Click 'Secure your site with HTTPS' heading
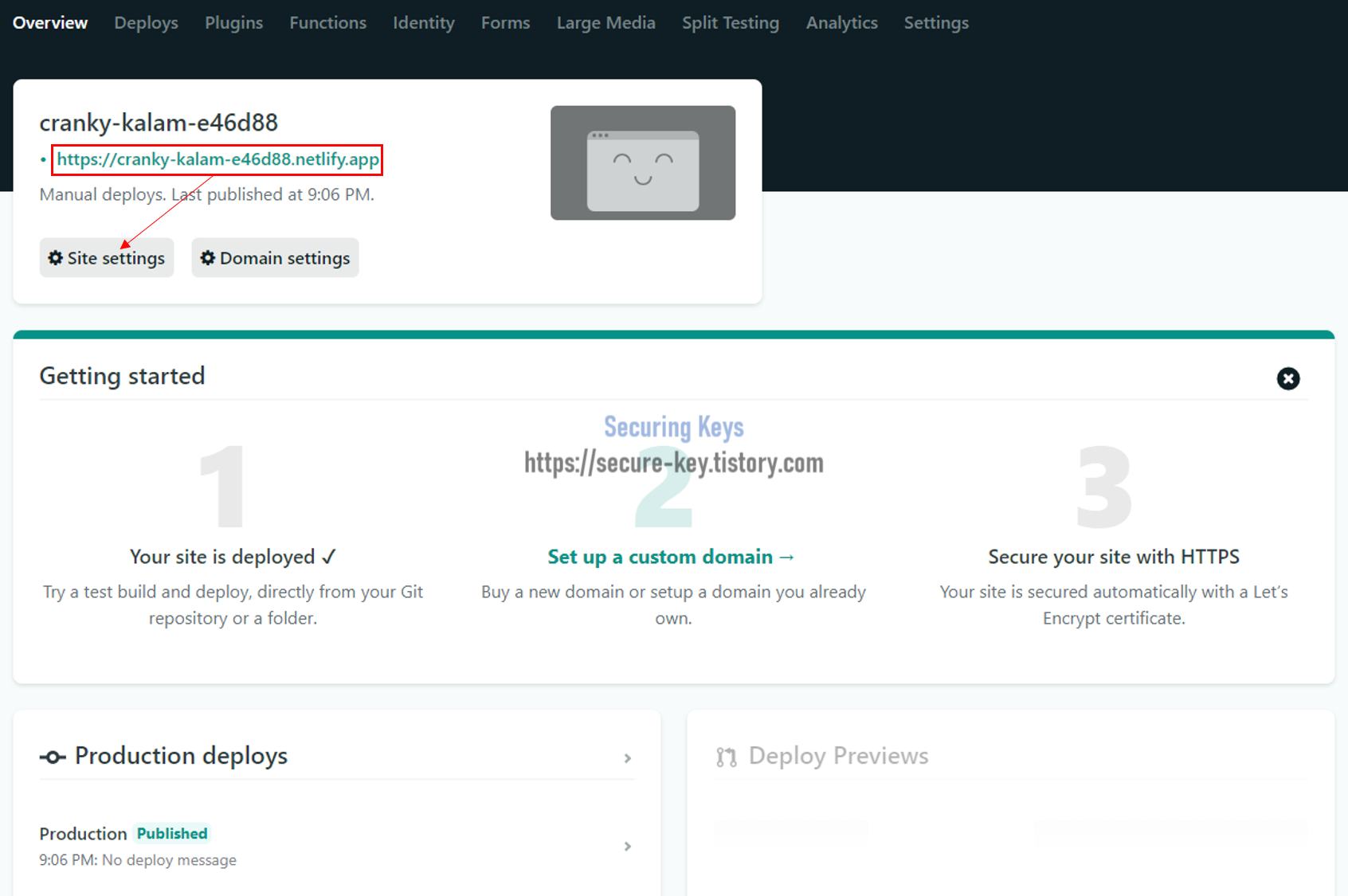 1114,557
